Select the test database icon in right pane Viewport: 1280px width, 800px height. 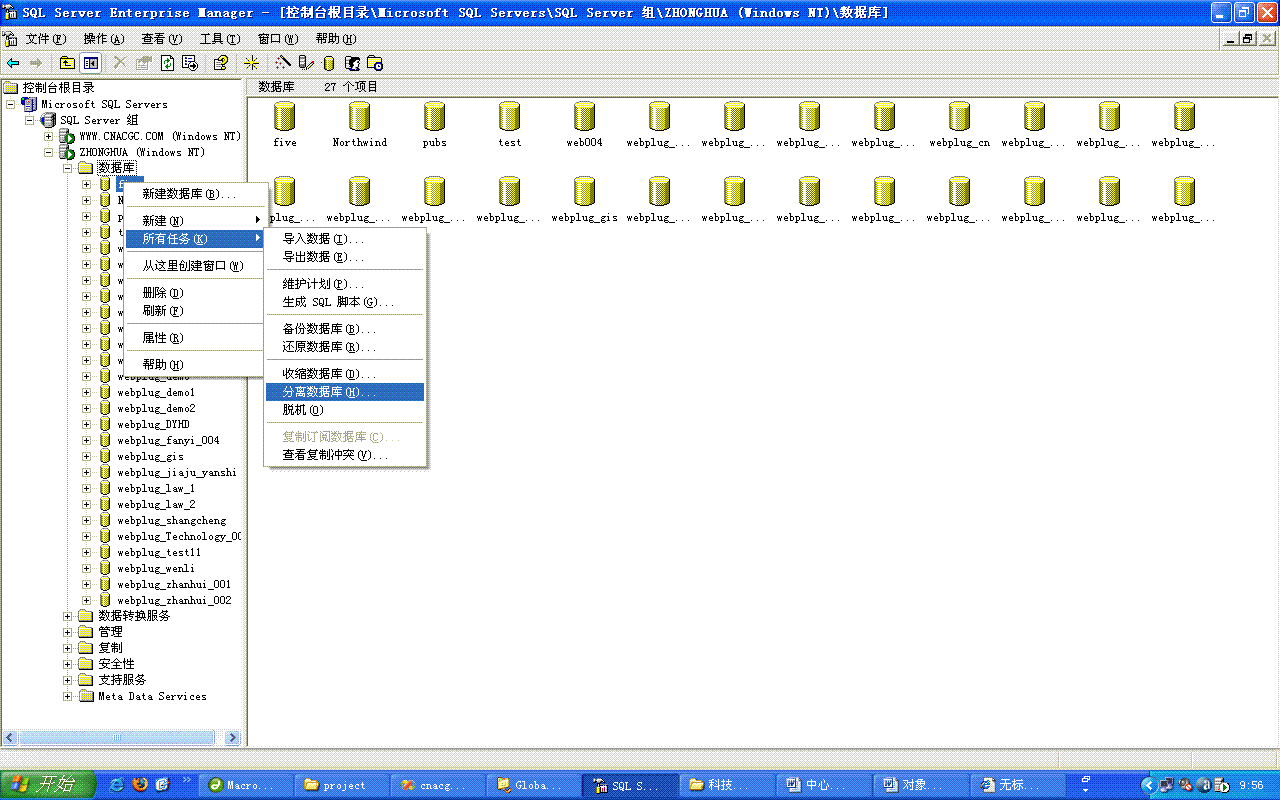[510, 118]
